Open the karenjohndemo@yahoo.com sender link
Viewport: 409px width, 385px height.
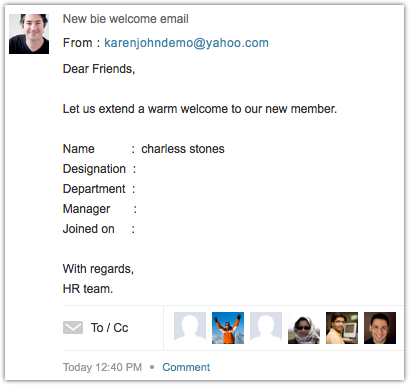click(x=186, y=43)
